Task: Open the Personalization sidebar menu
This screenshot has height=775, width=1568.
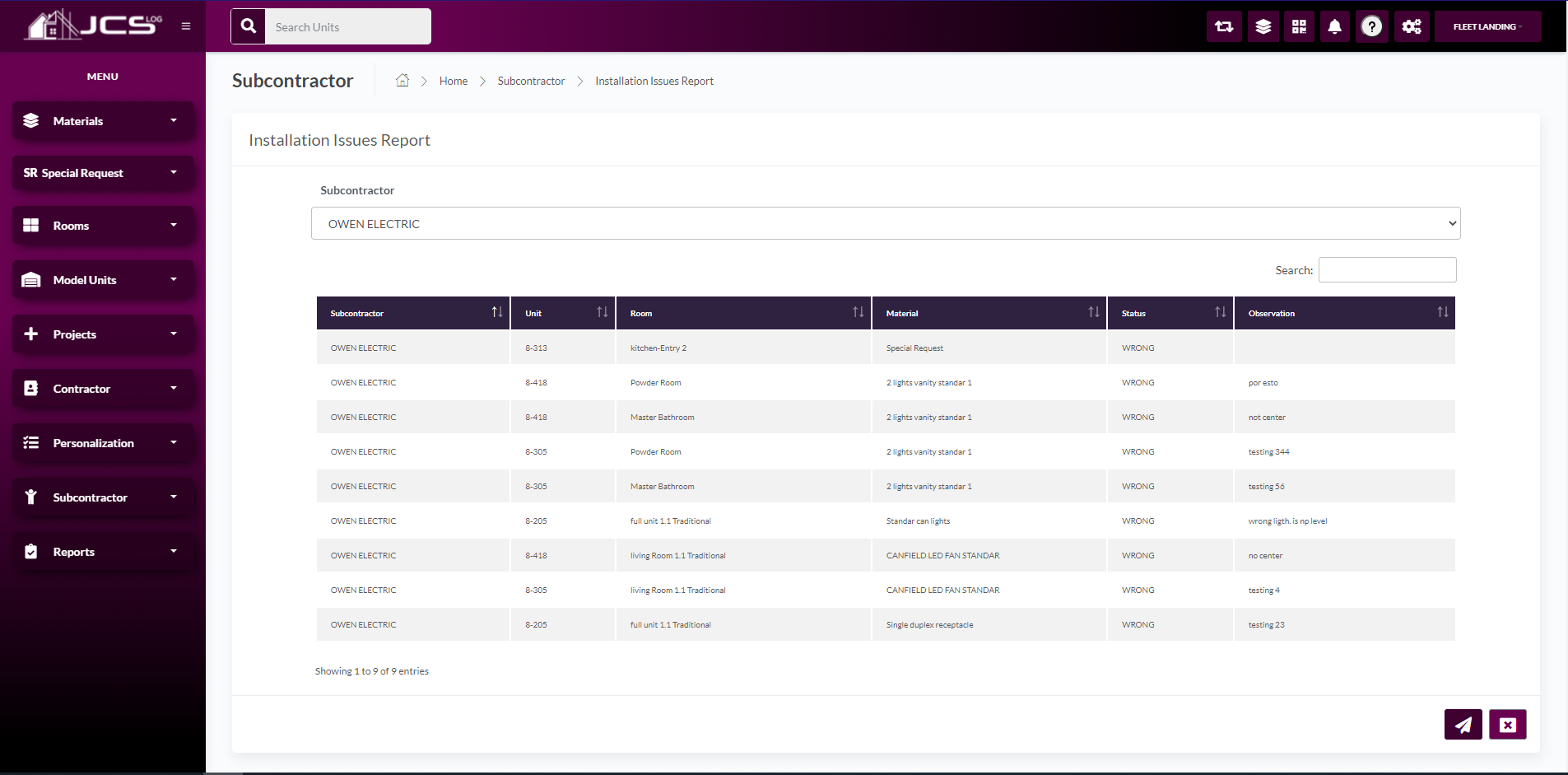Action: [x=103, y=443]
